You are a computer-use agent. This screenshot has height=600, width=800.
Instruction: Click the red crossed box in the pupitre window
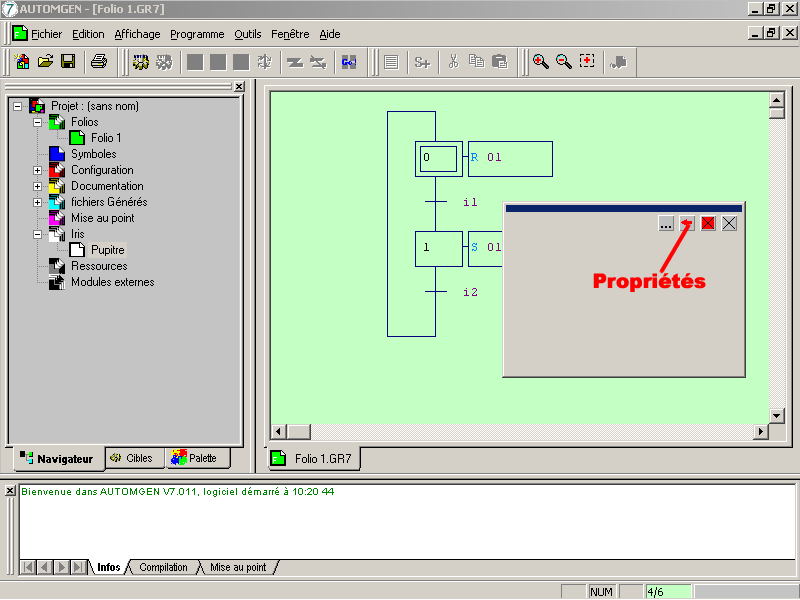708,224
